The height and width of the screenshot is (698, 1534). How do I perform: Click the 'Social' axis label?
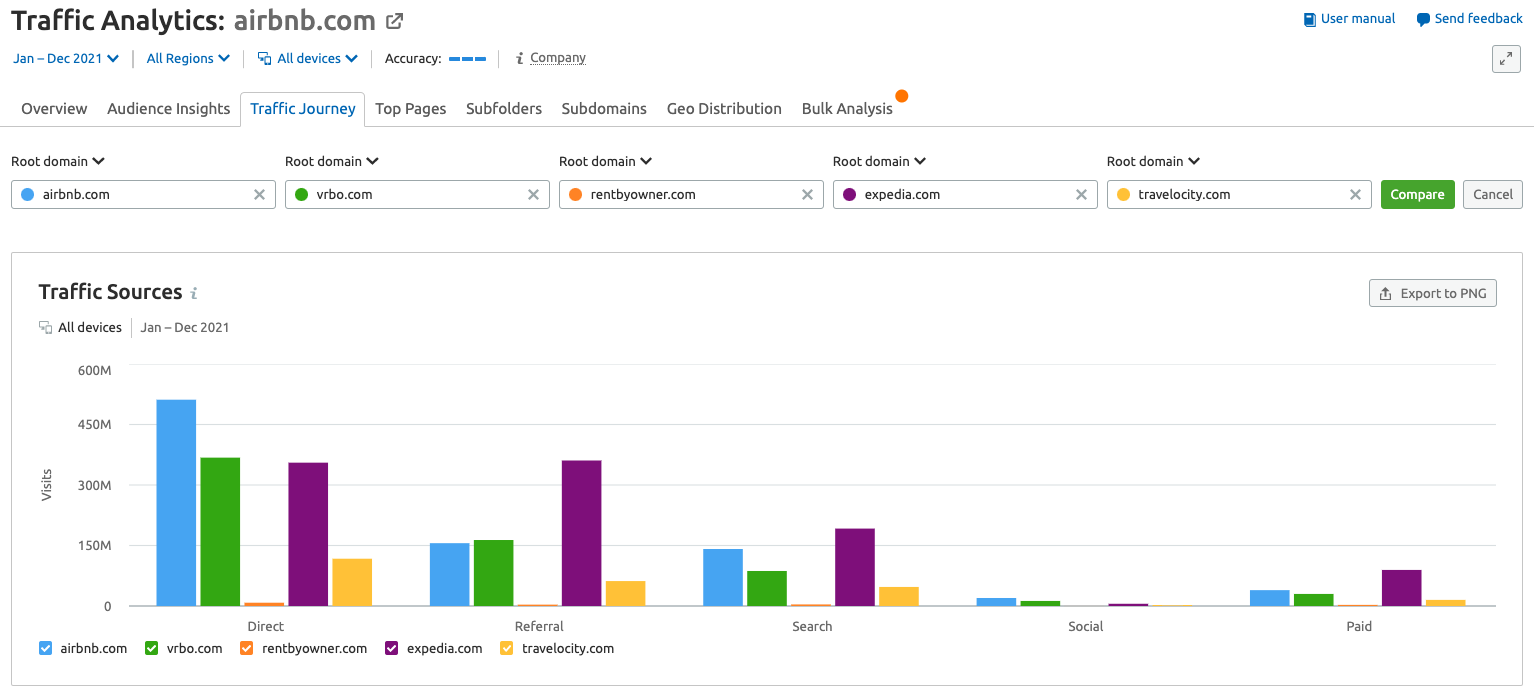tap(1085, 627)
